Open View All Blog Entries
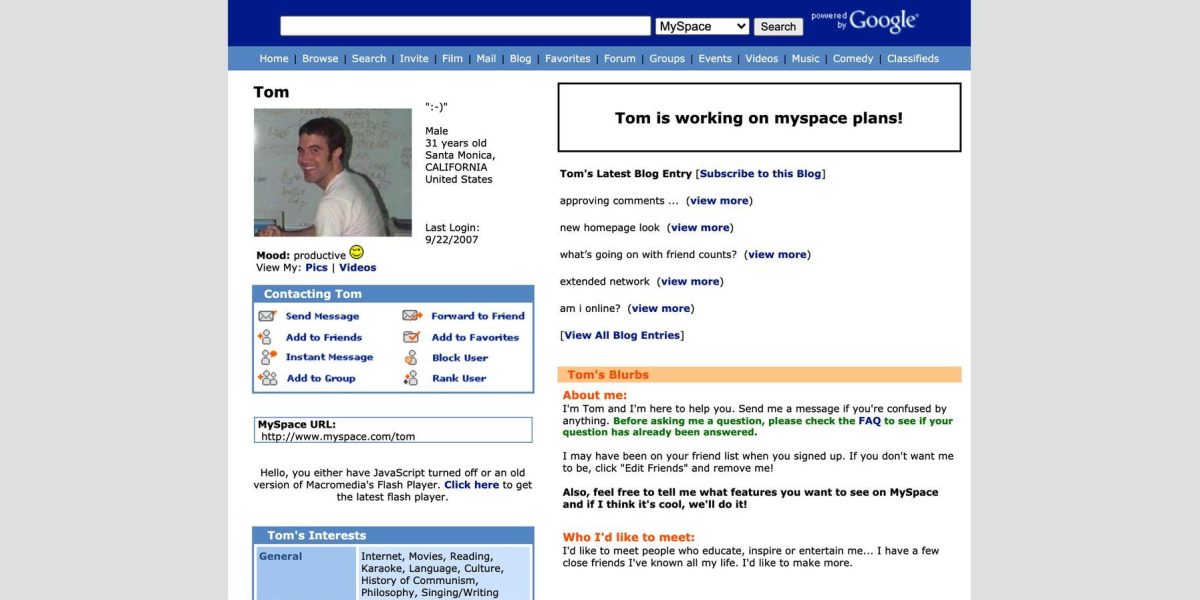1200x600 pixels. coord(621,334)
